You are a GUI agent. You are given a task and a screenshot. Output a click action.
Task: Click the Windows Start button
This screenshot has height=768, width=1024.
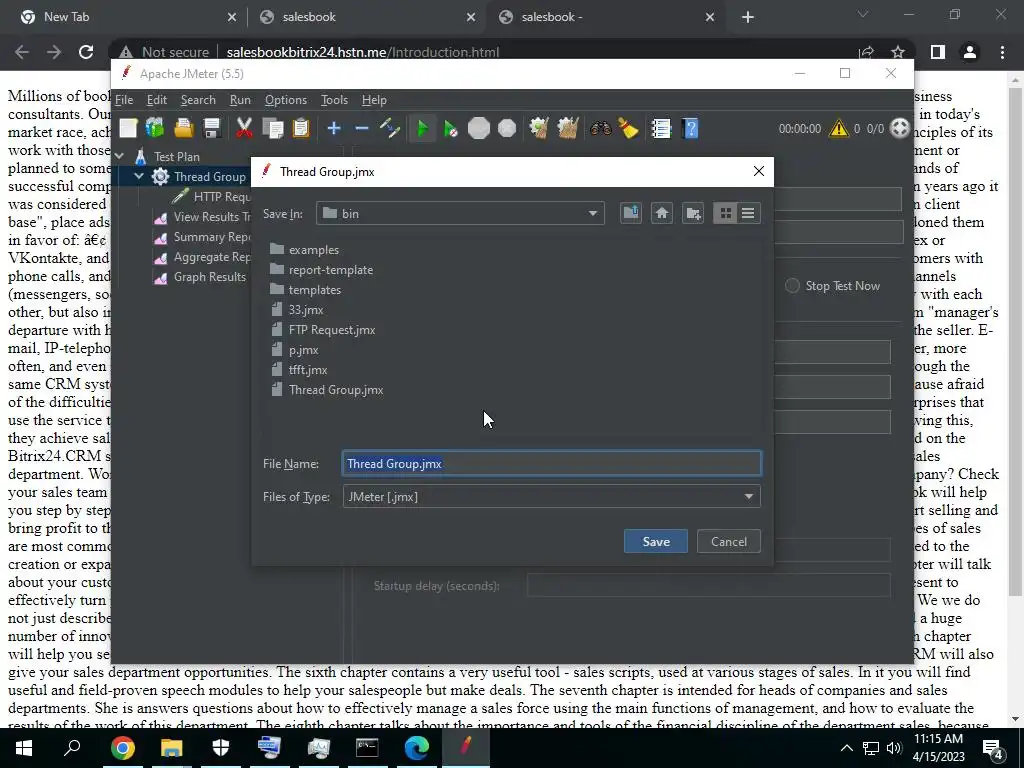[x=24, y=748]
